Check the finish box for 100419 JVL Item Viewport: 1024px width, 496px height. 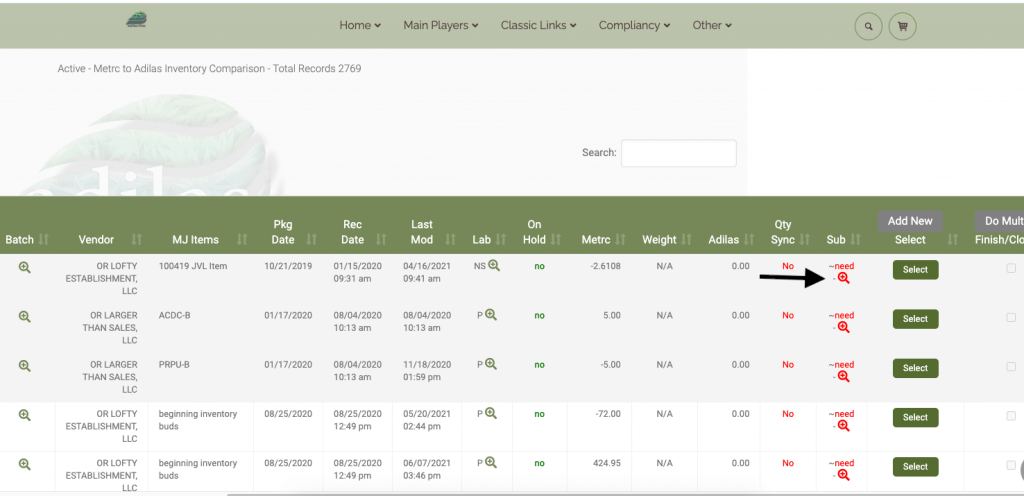[x=1011, y=268]
